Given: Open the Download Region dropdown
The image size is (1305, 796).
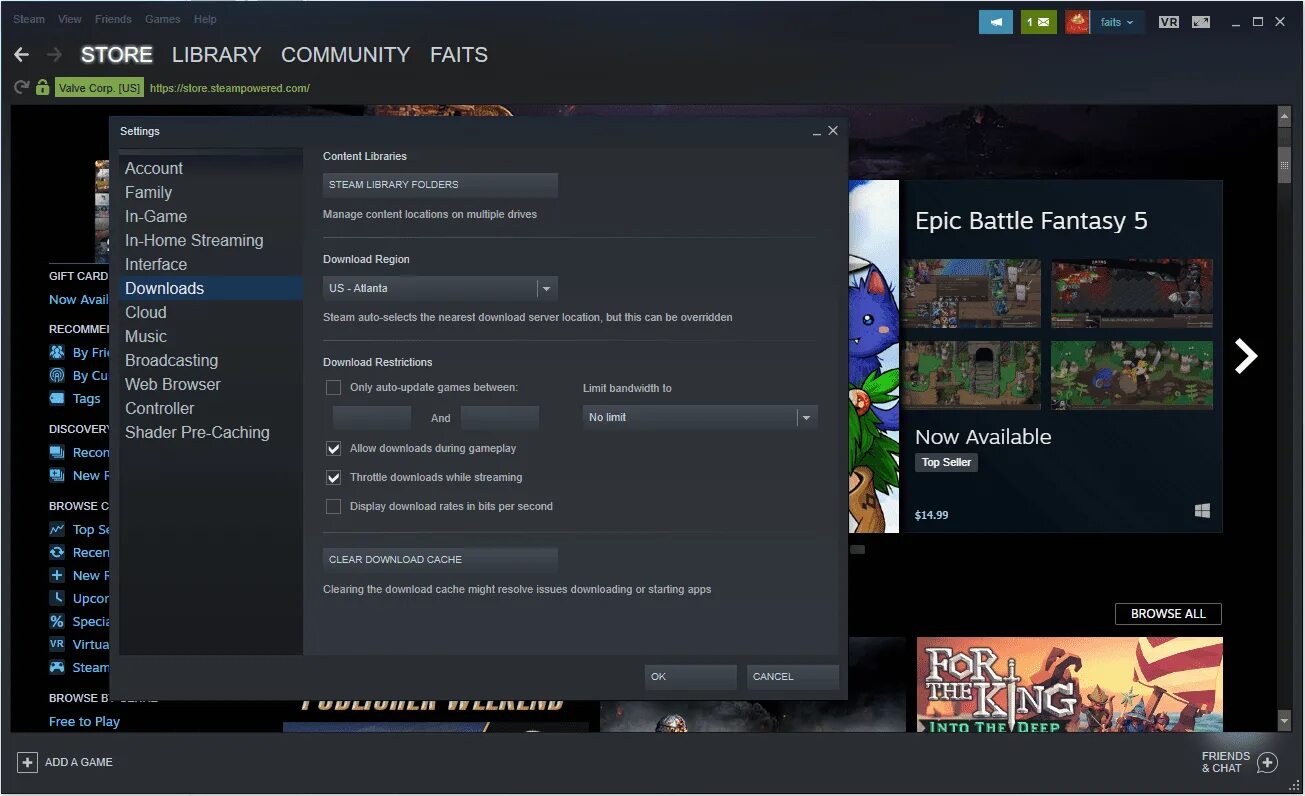Looking at the screenshot, I should tap(440, 288).
